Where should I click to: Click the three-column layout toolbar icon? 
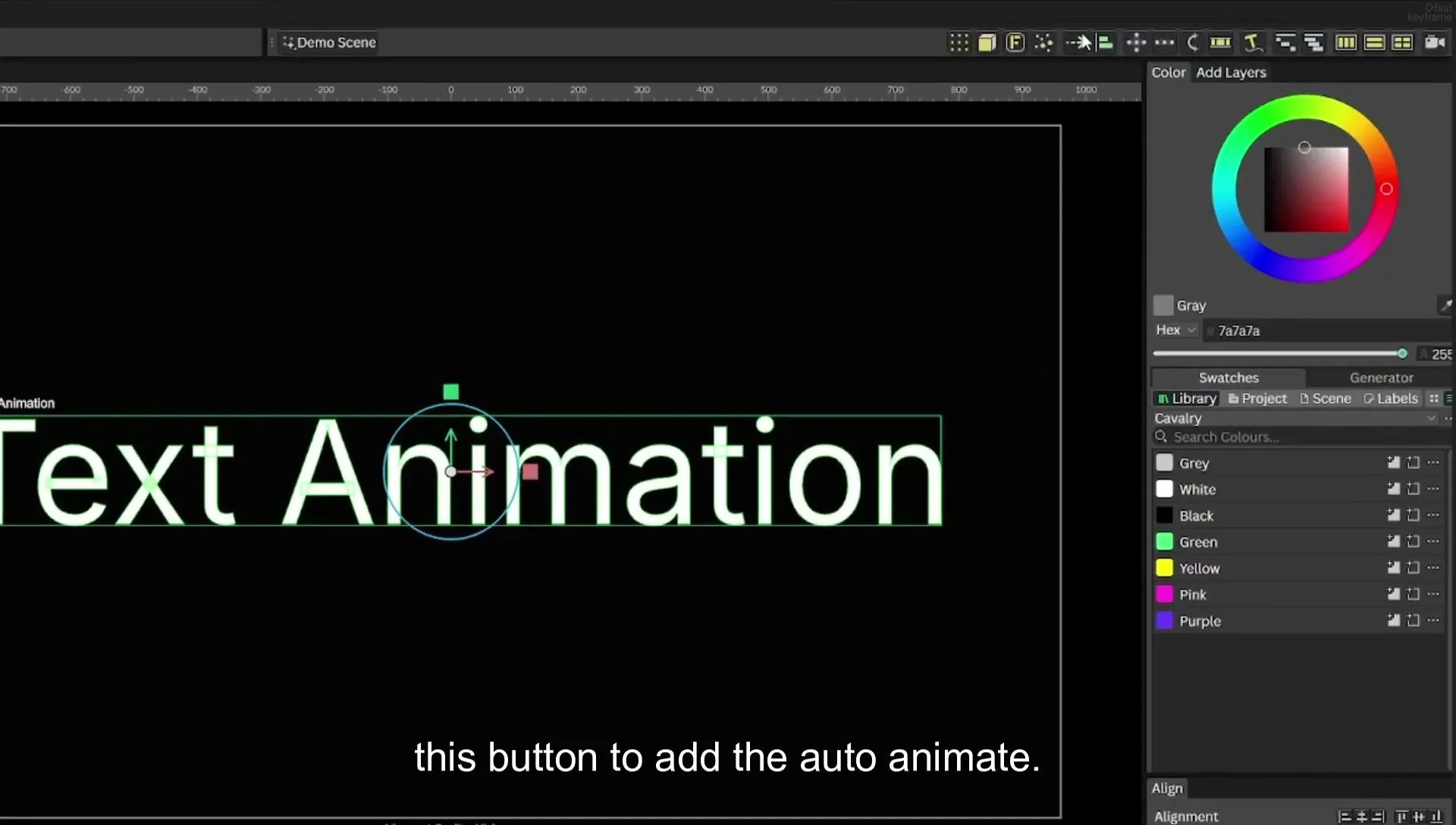coord(1346,42)
